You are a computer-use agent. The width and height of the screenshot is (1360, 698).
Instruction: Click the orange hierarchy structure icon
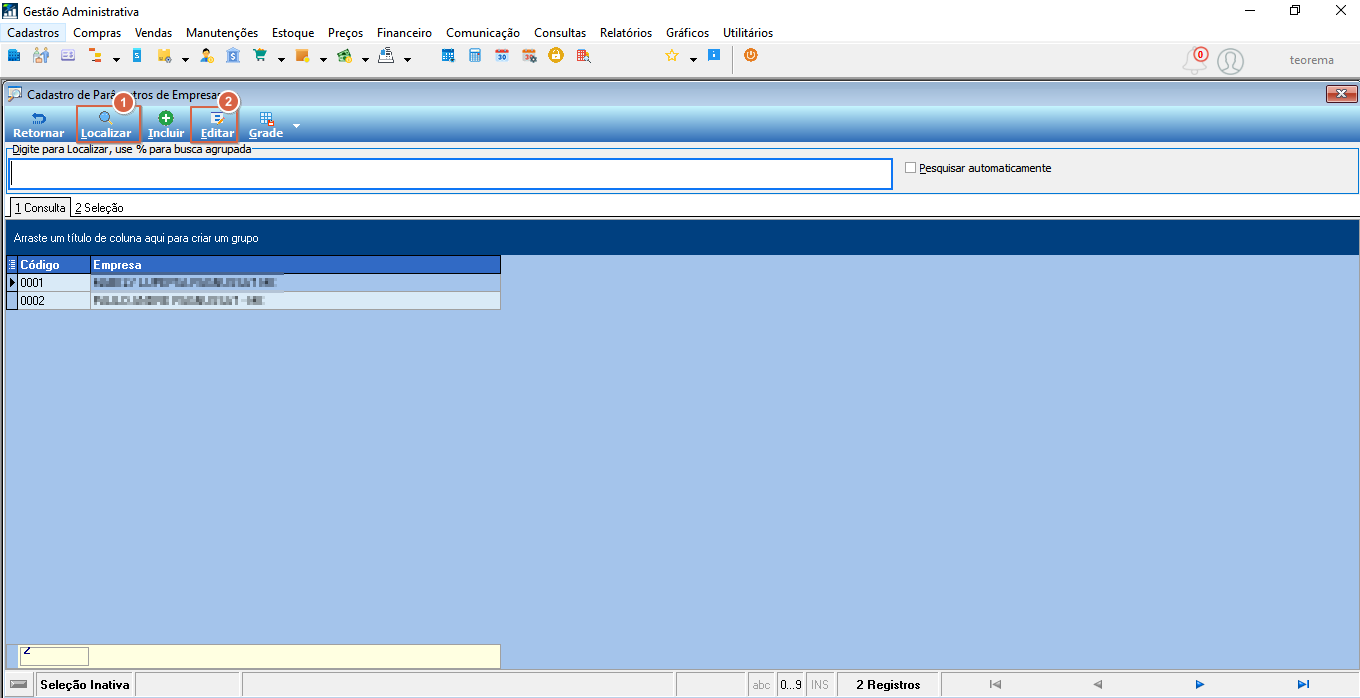[x=97, y=56]
